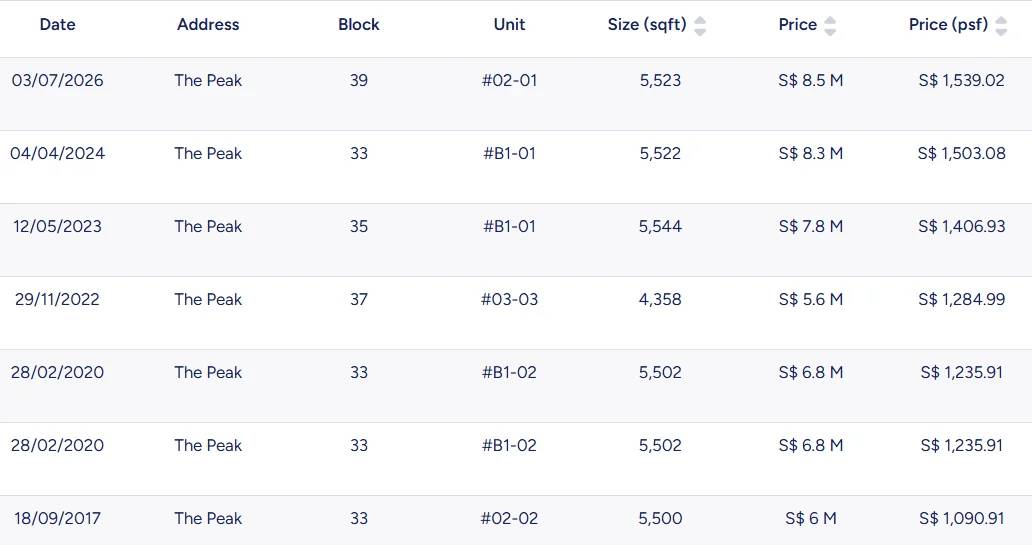Open the 03/07/2026 transaction row
1032x545 pixels.
(x=516, y=93)
